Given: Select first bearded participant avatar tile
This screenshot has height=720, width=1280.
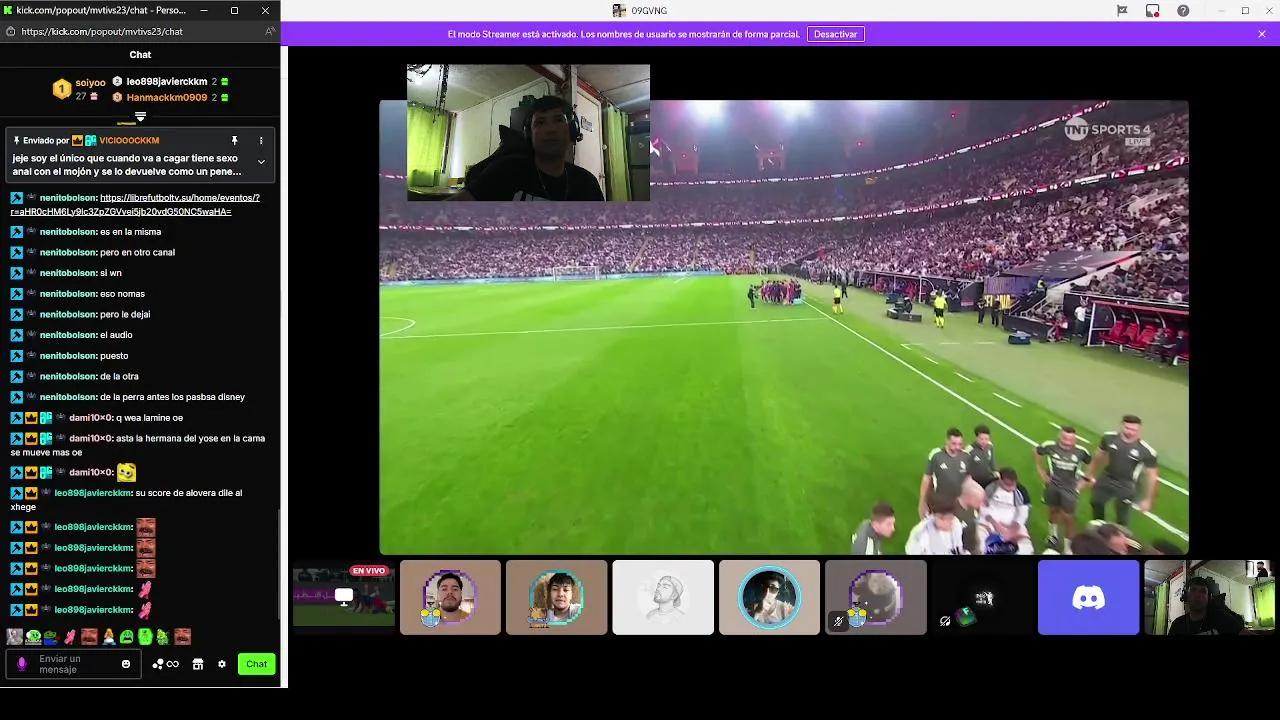Looking at the screenshot, I should 450,597.
